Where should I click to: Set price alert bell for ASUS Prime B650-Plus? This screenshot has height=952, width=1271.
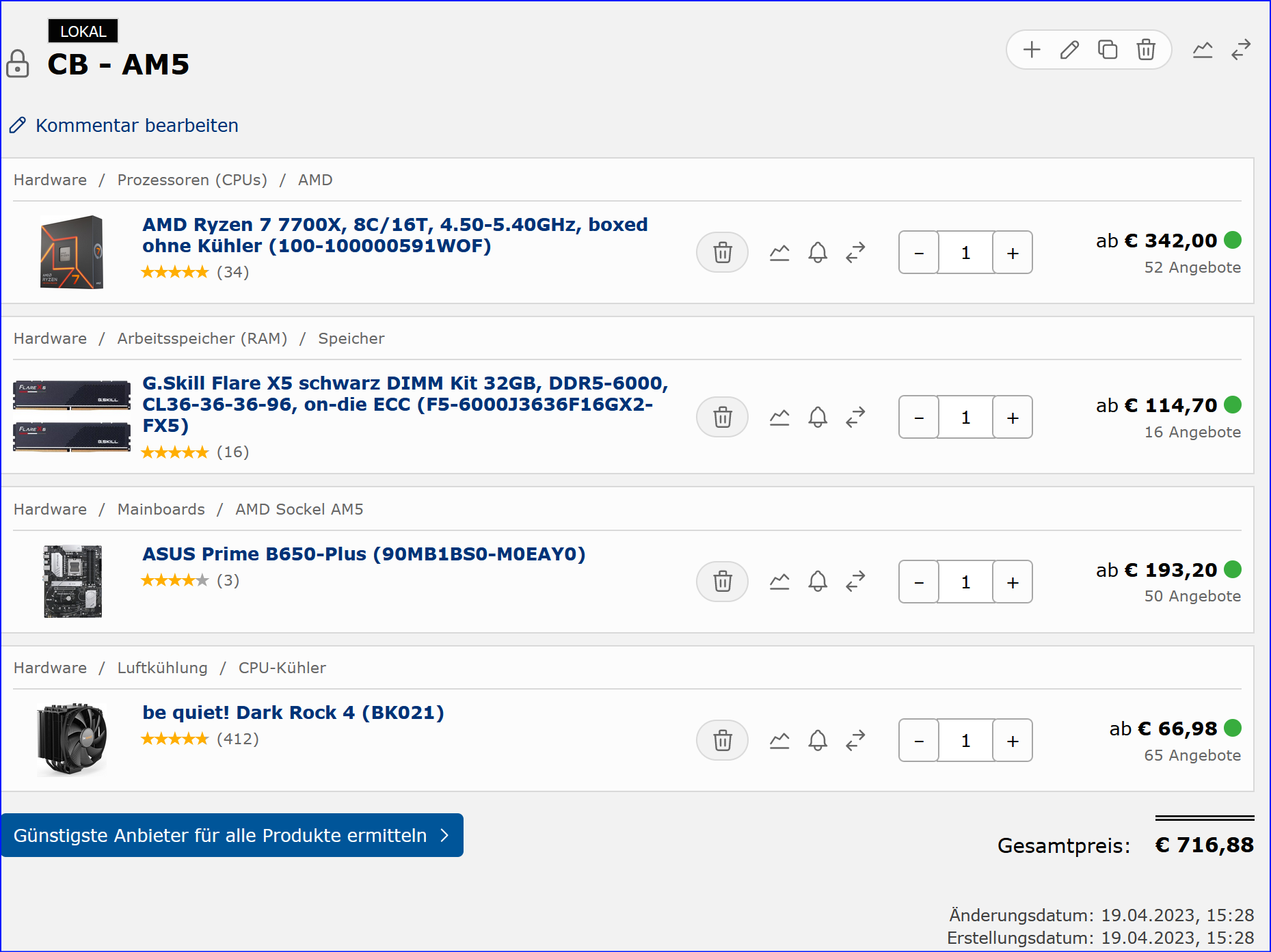tap(818, 582)
